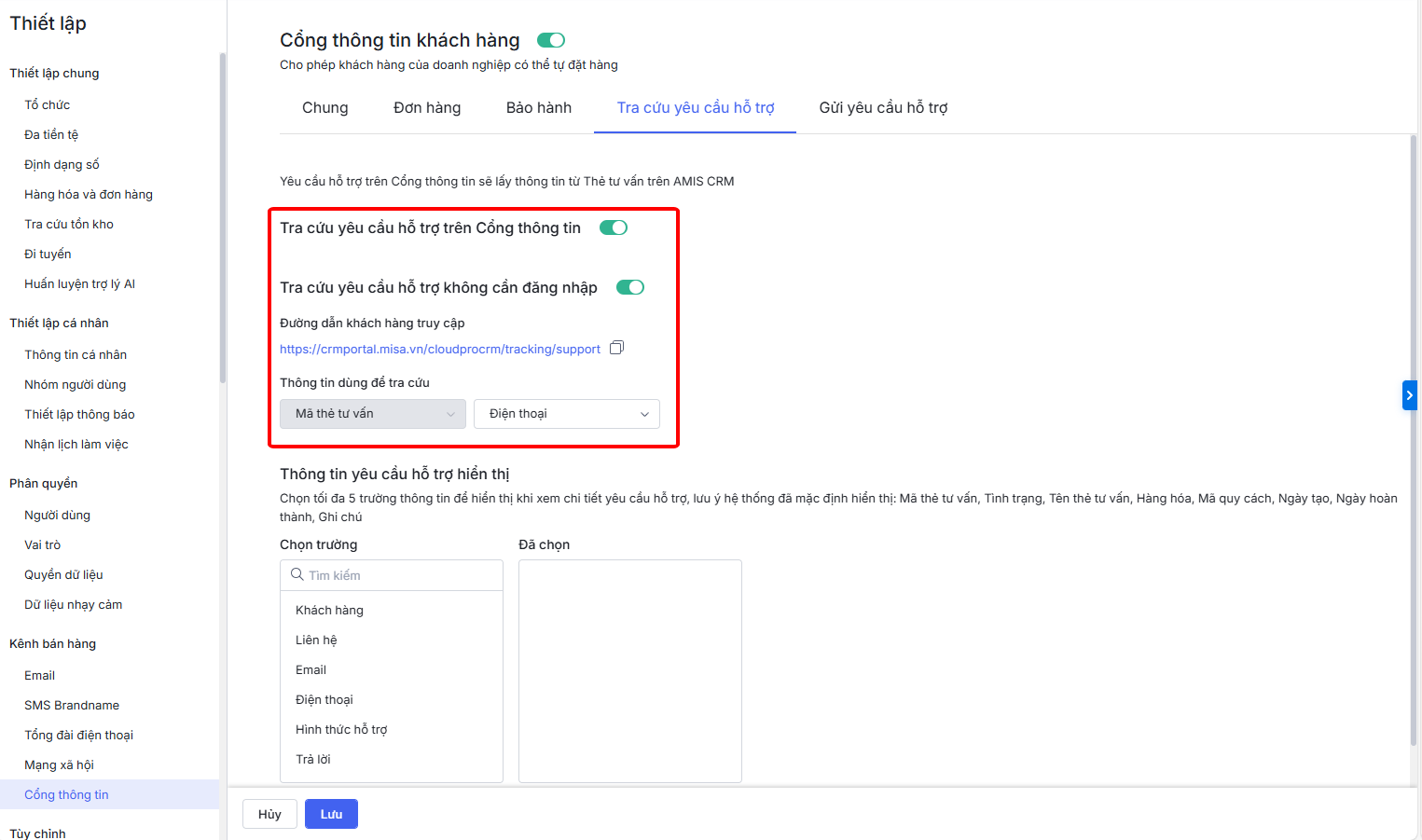Open the Điện thoại dropdown
Screen dimensions: 1422x840
566,414
